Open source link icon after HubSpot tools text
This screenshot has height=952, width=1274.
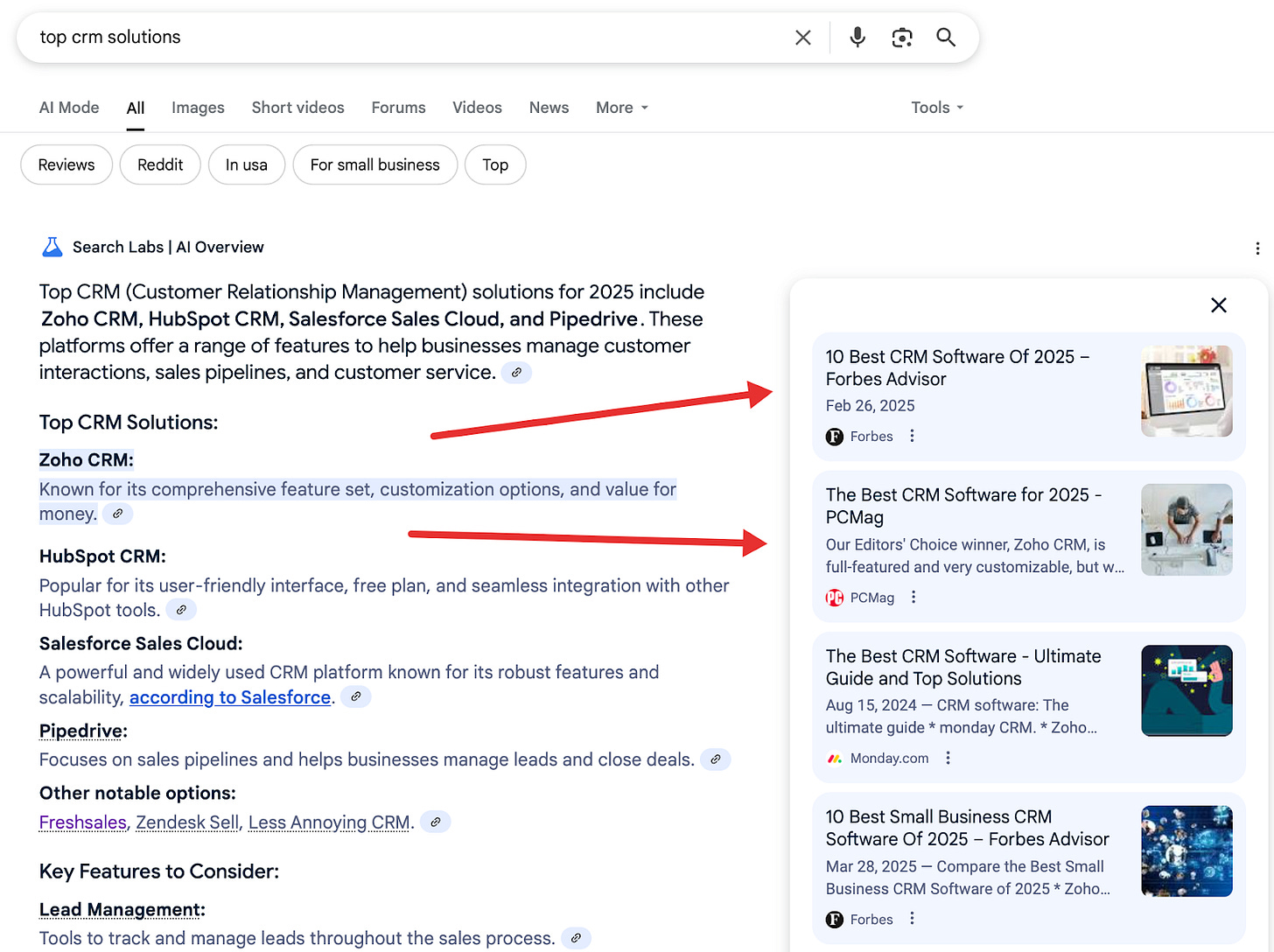(181, 610)
